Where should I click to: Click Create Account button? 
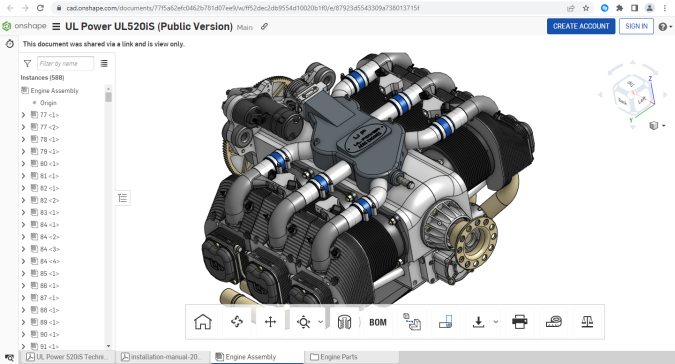pyautogui.click(x=581, y=26)
